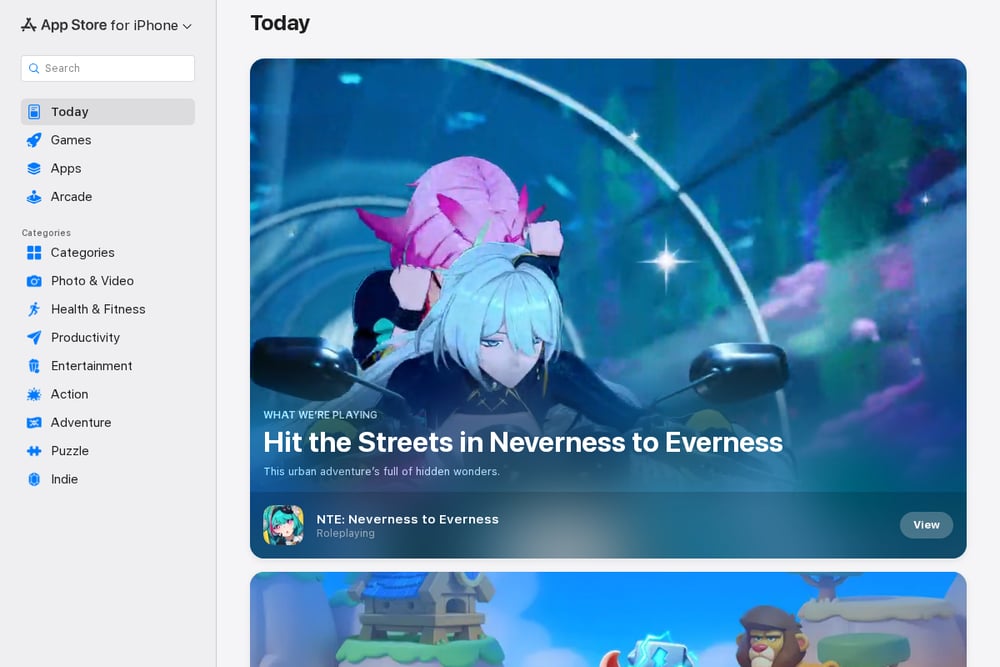Image resolution: width=1000 pixels, height=667 pixels.
Task: Open Entertainment category text
Action: point(92,365)
